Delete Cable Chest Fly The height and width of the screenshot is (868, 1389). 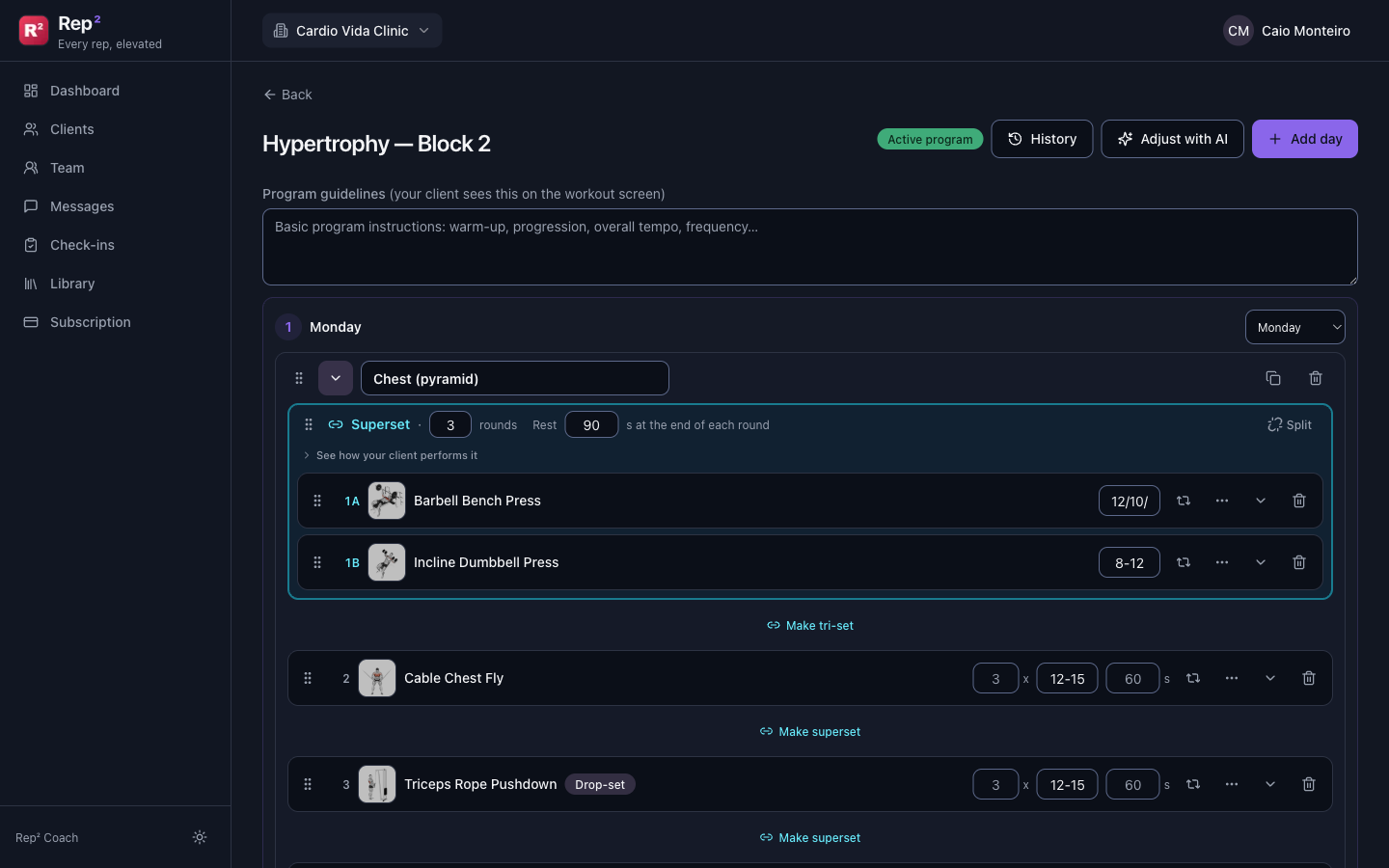1309,678
